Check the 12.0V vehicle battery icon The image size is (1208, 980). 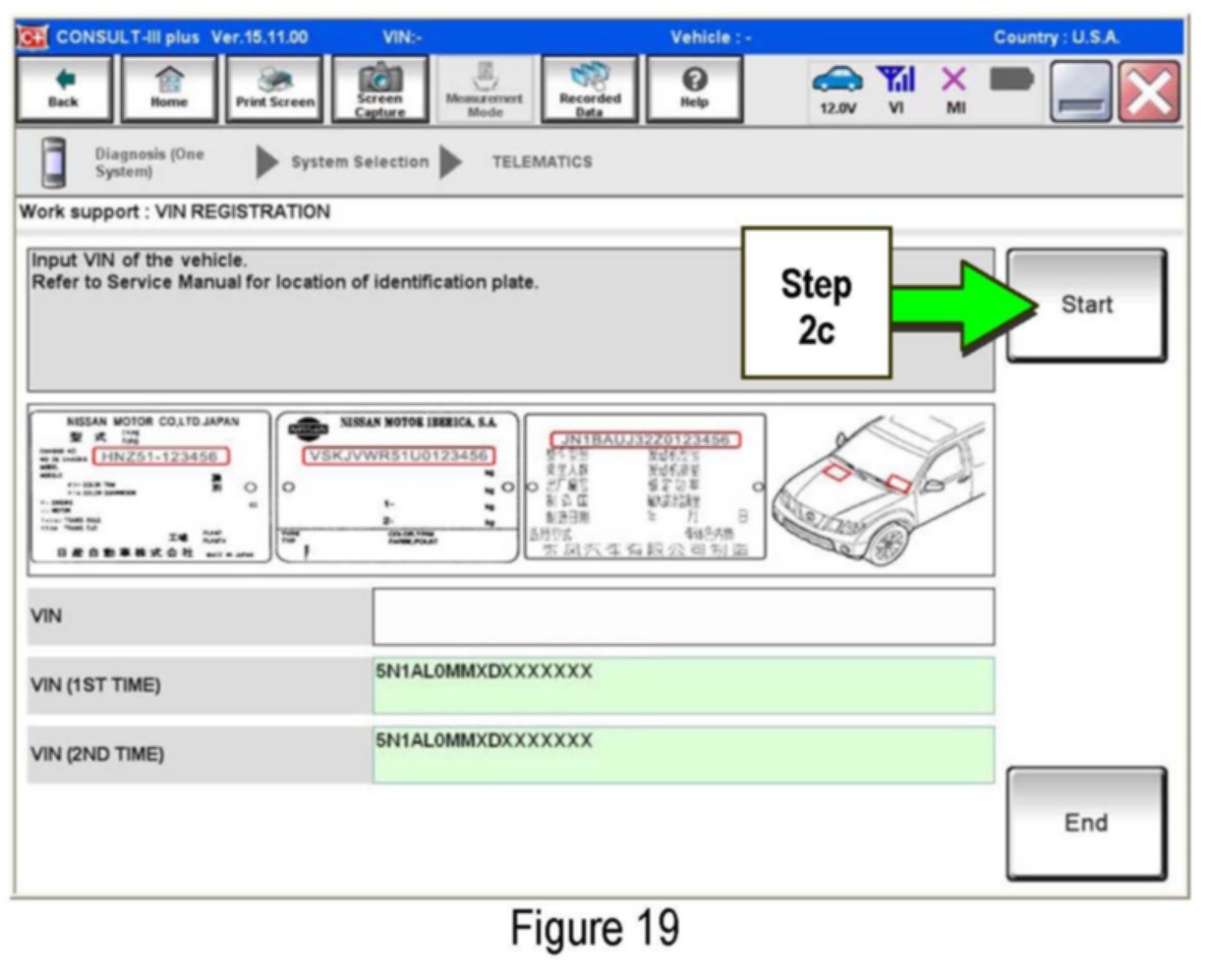point(836,89)
